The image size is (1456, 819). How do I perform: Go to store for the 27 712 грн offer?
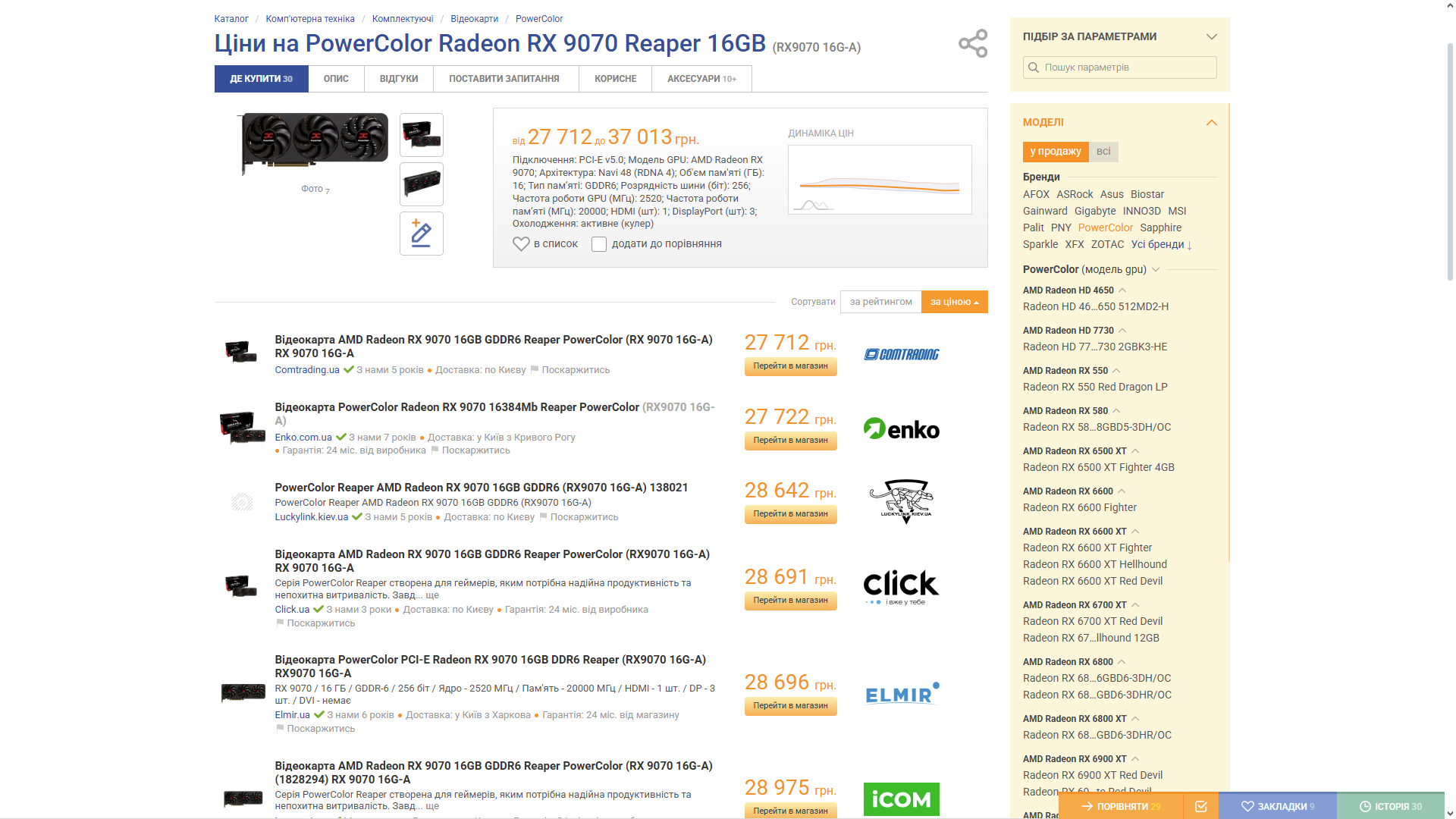pos(791,366)
